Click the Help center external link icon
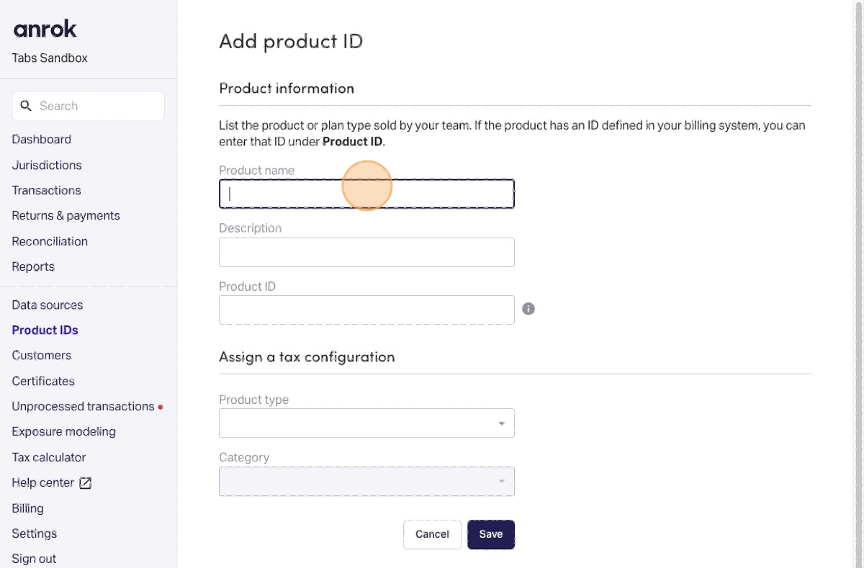864x568 pixels. (x=85, y=483)
